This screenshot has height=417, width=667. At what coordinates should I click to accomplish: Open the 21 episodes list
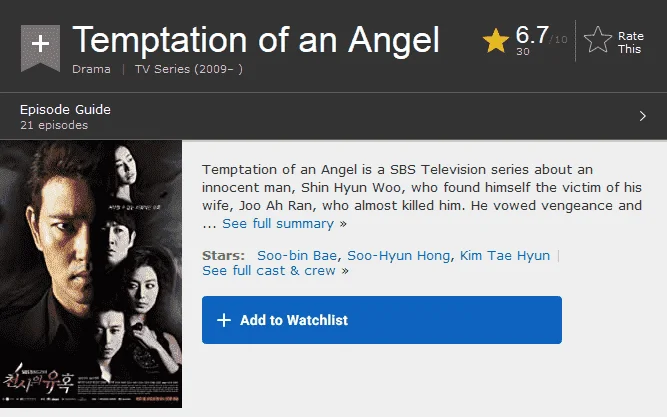click(54, 125)
